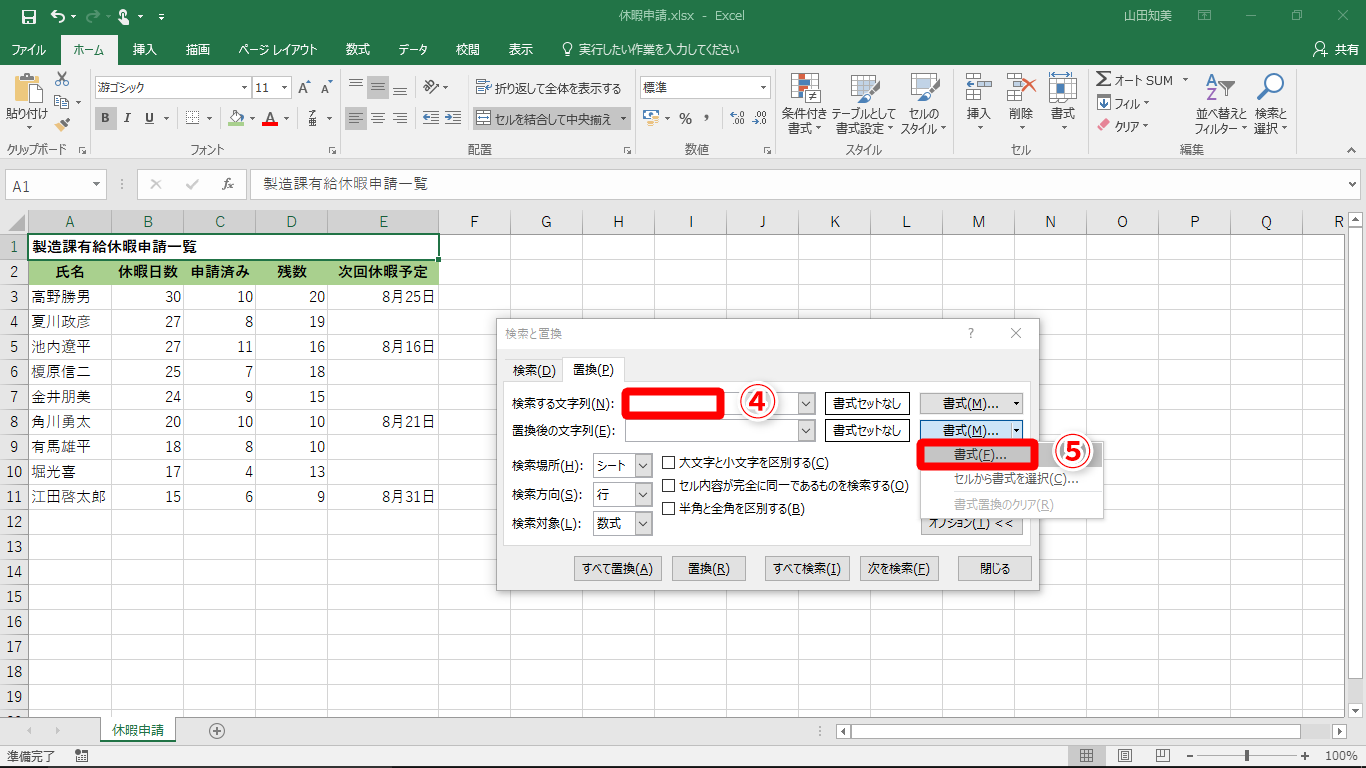Click 書式(M)... button in the 検索する文字列 row
Screen dimensions: 1366x768
pyautogui.click(x=971, y=404)
